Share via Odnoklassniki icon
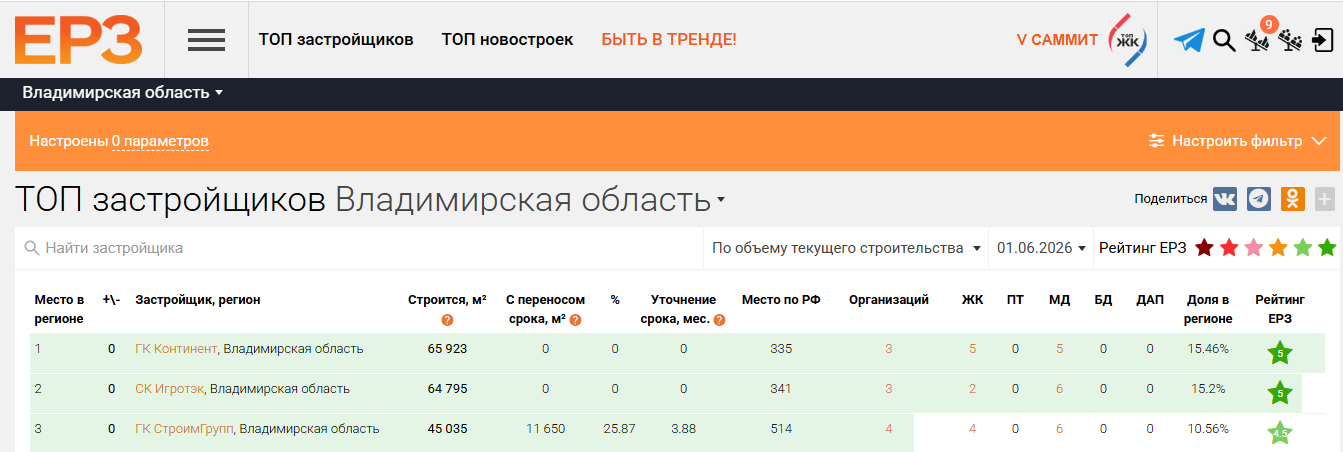Screen dimensions: 1343x452 (1293, 199)
